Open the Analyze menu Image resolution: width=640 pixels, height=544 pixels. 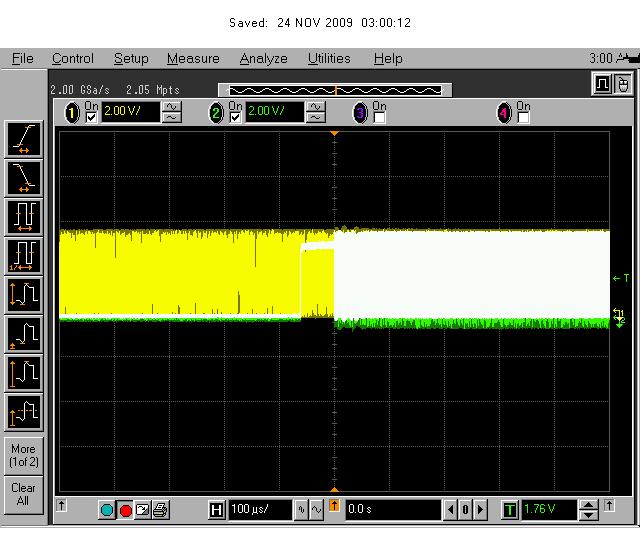[264, 59]
